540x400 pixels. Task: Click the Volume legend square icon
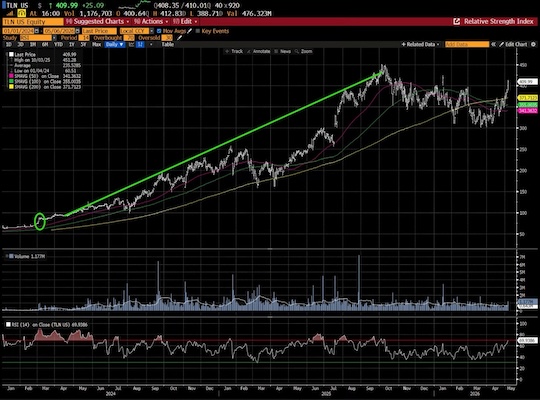[11, 256]
